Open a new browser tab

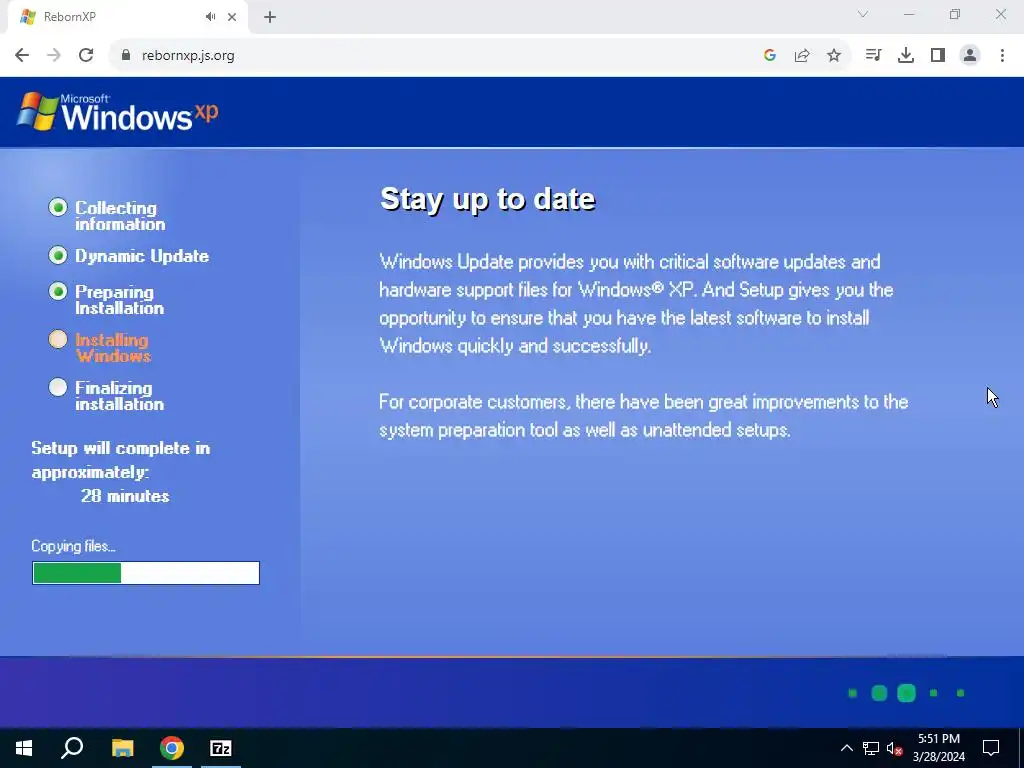(270, 17)
